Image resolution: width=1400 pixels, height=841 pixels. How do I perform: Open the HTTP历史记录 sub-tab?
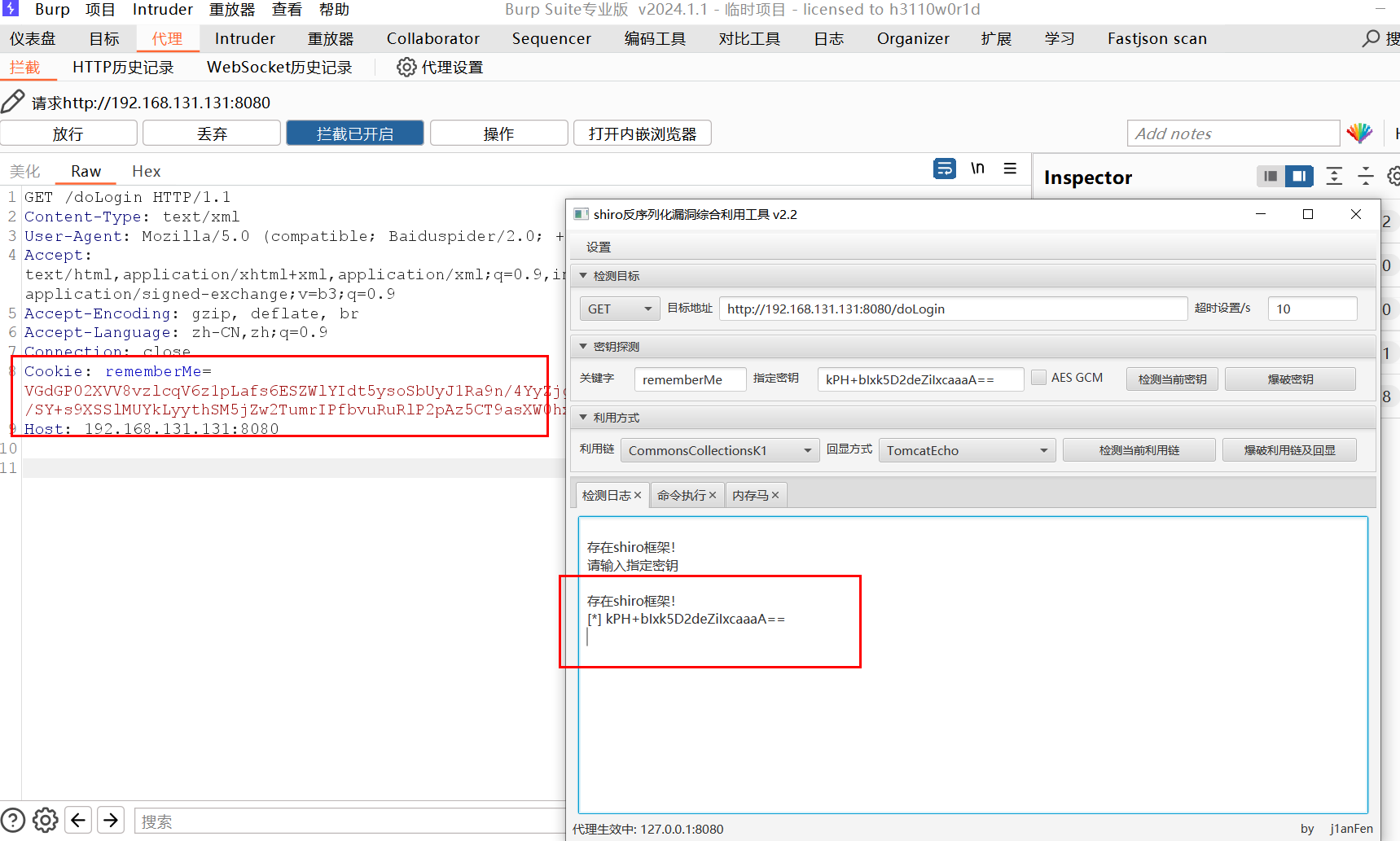(123, 67)
